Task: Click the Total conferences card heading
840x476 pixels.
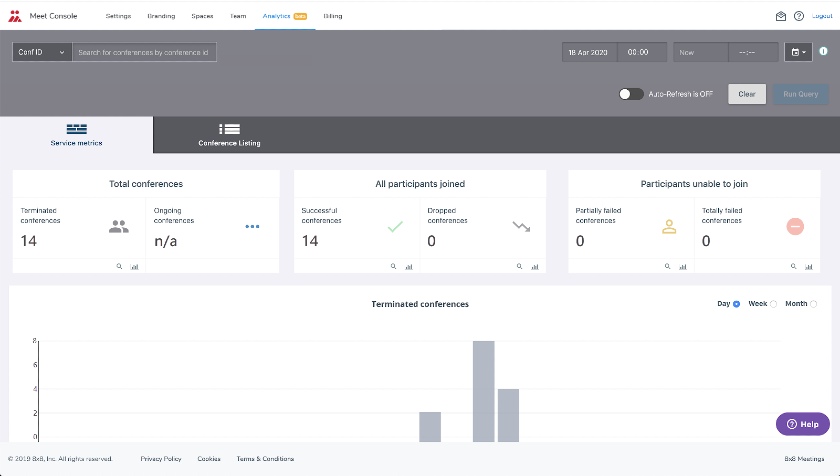Action: pyautogui.click(x=146, y=184)
